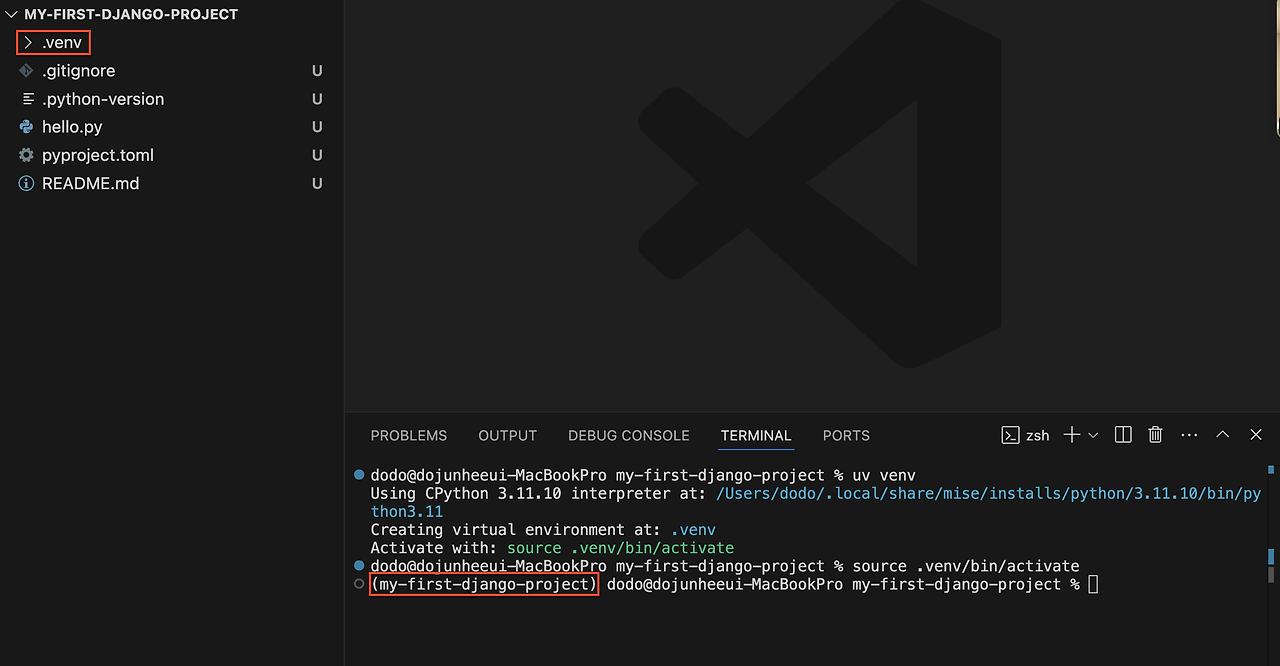The image size is (1280, 666).
Task: Click the git icon beside .gitignore
Action: [x=27, y=71]
